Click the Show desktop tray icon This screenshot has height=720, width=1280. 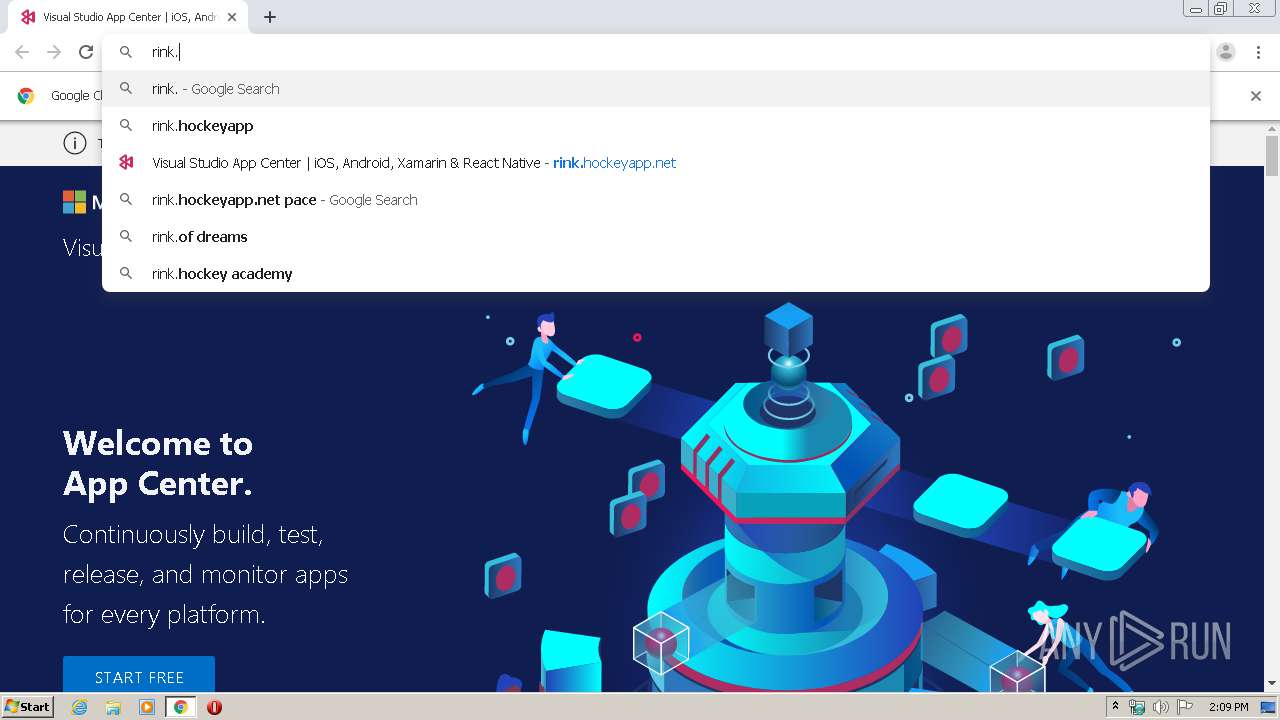click(1269, 707)
